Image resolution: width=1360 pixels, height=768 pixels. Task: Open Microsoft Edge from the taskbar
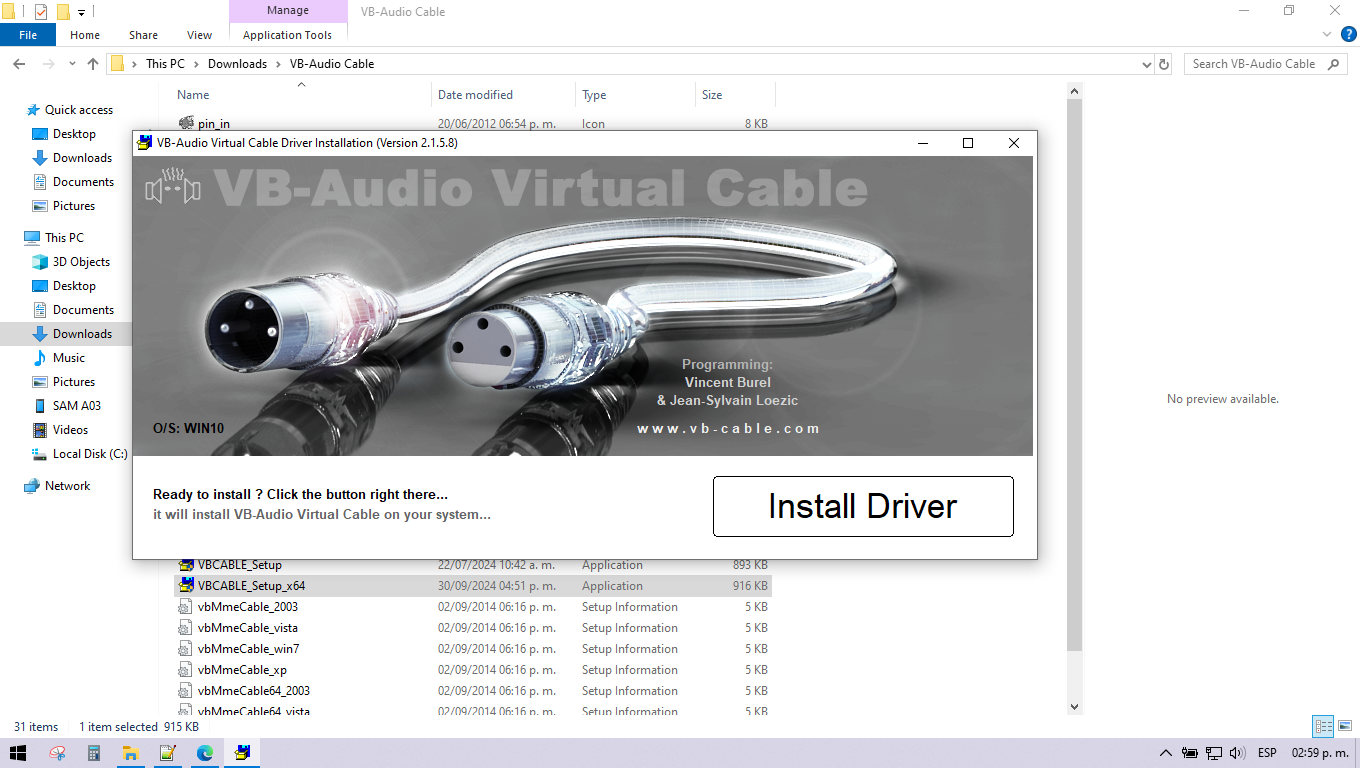click(205, 753)
